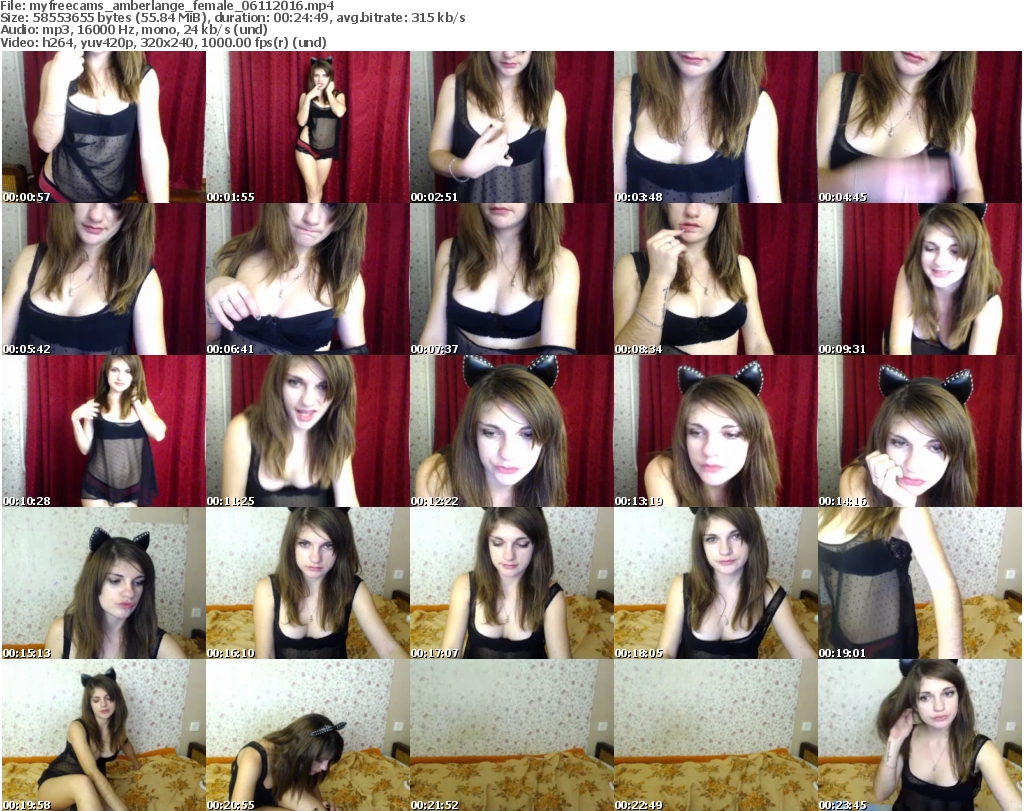The width and height of the screenshot is (1024, 811).
Task: Open the frame marked 00:12:22
Action: pyautogui.click(x=511, y=431)
